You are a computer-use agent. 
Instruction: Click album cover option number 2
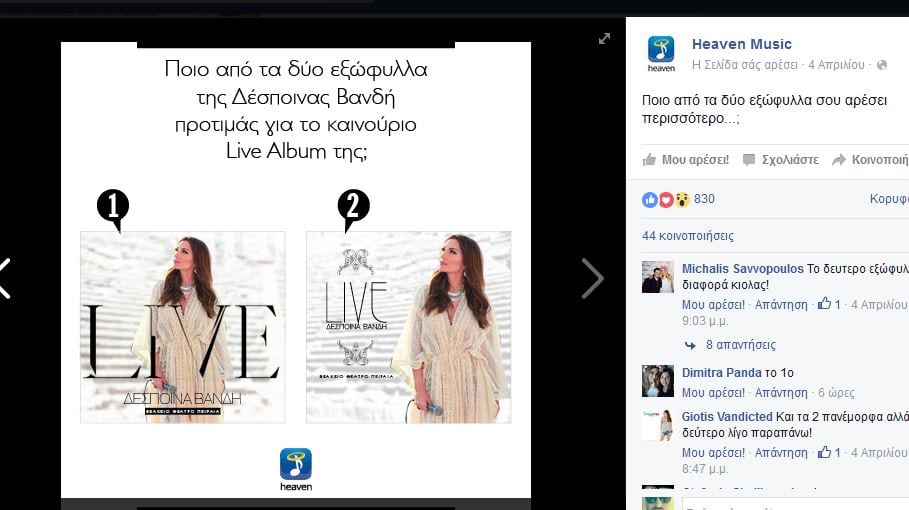point(409,327)
